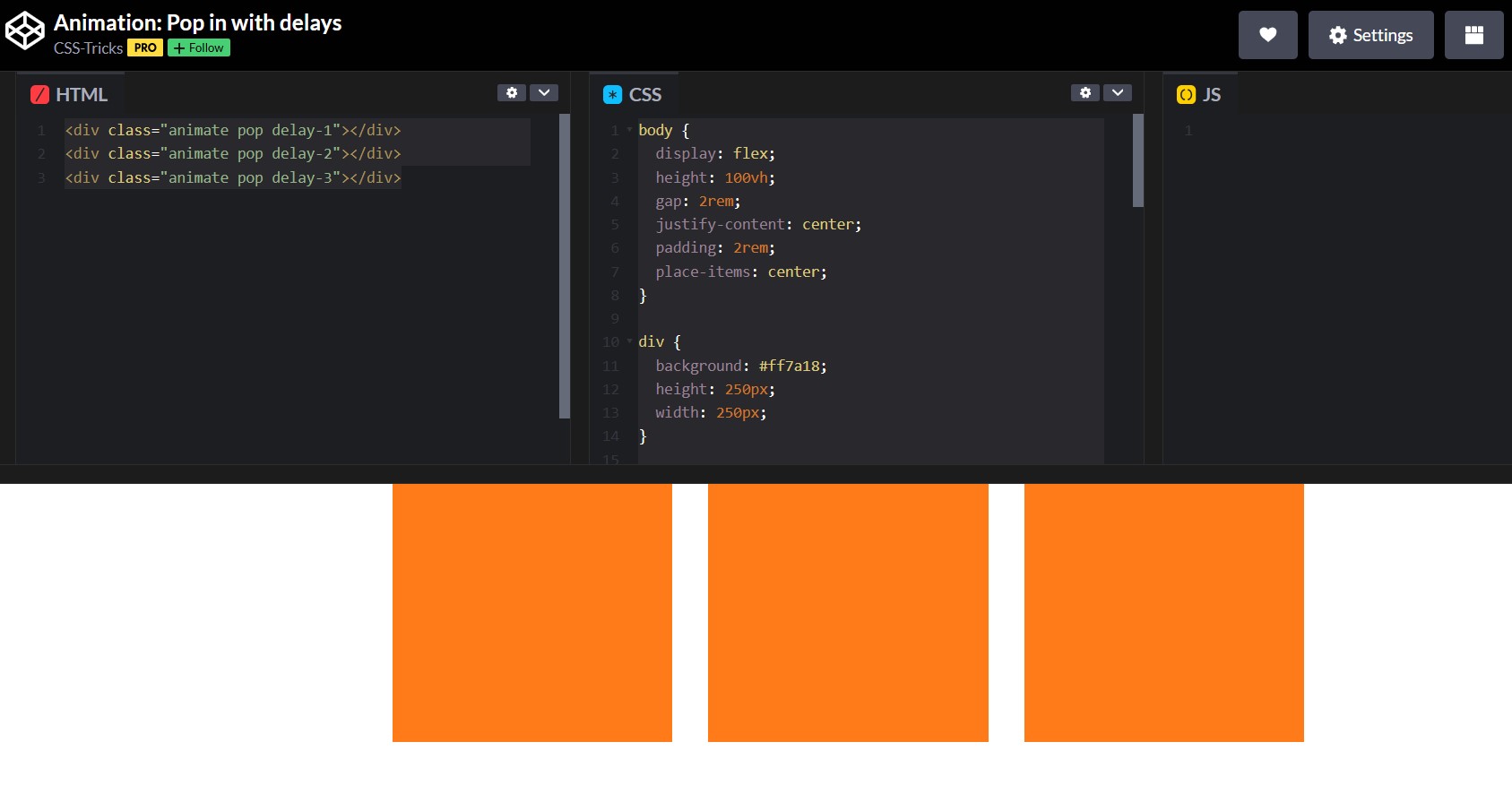Click the yellow JS parentheses icon
The width and height of the screenshot is (1512, 785).
(x=1186, y=94)
